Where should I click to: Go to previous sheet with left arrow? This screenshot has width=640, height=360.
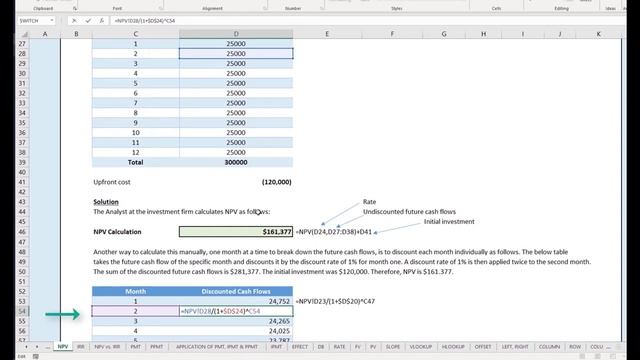coord(26,347)
